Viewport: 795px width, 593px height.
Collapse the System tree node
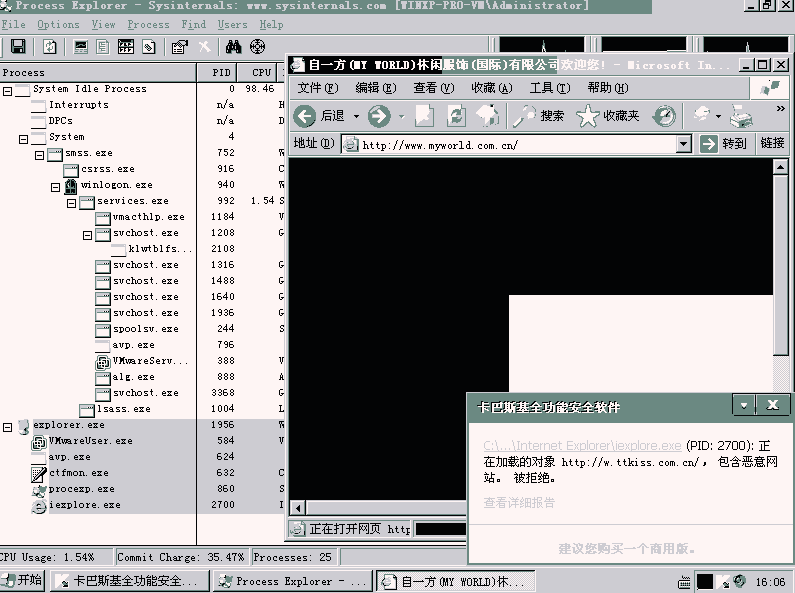(x=23, y=139)
